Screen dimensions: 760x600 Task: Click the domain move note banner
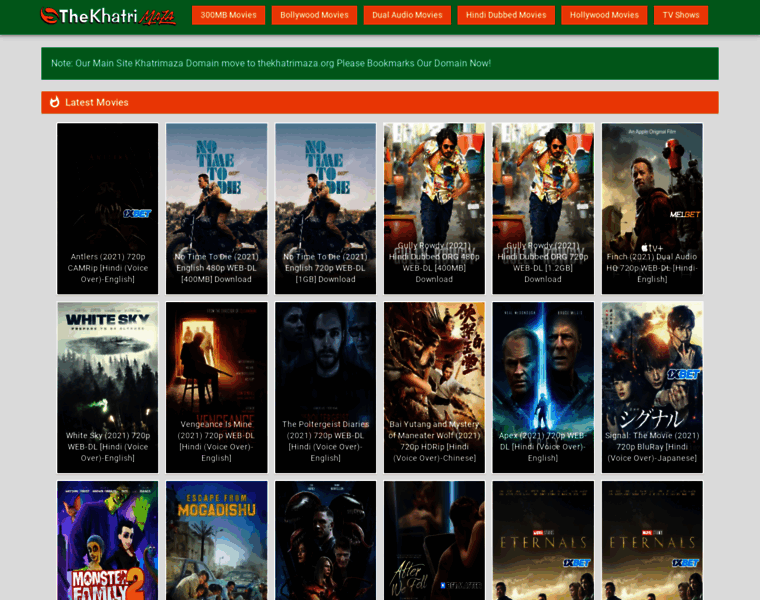380,63
